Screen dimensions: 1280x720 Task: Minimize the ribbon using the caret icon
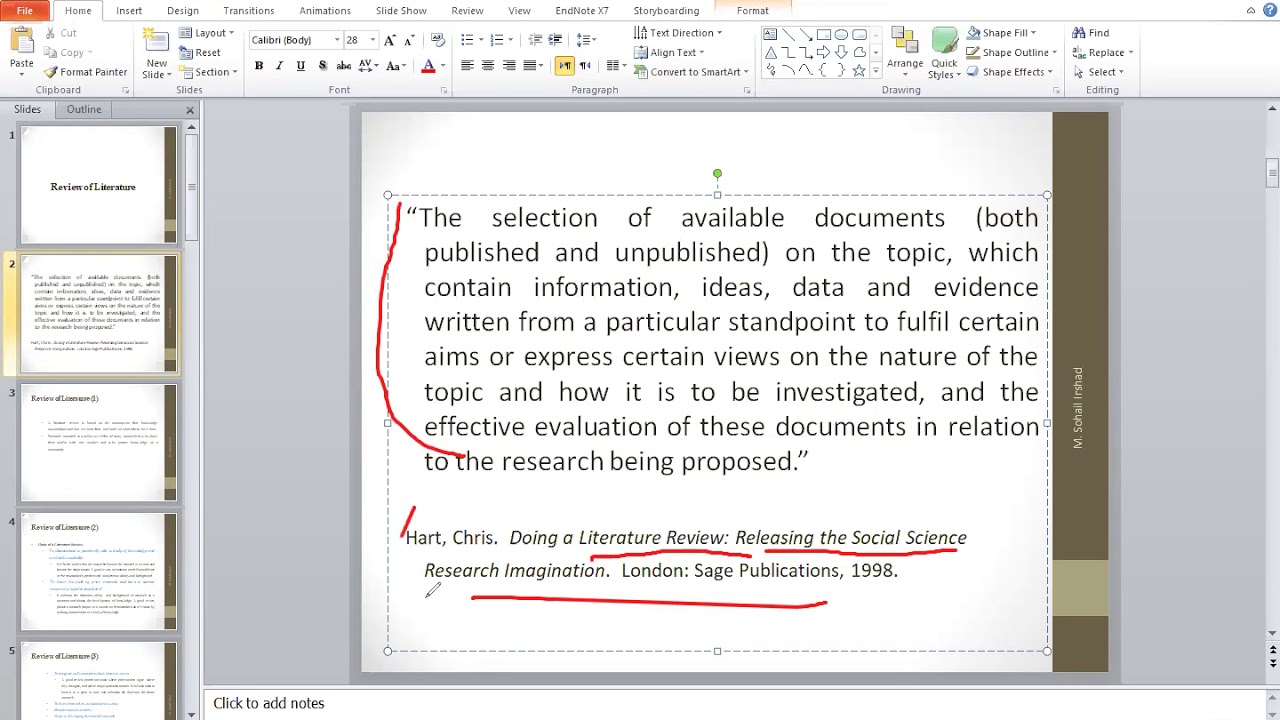coord(1251,10)
